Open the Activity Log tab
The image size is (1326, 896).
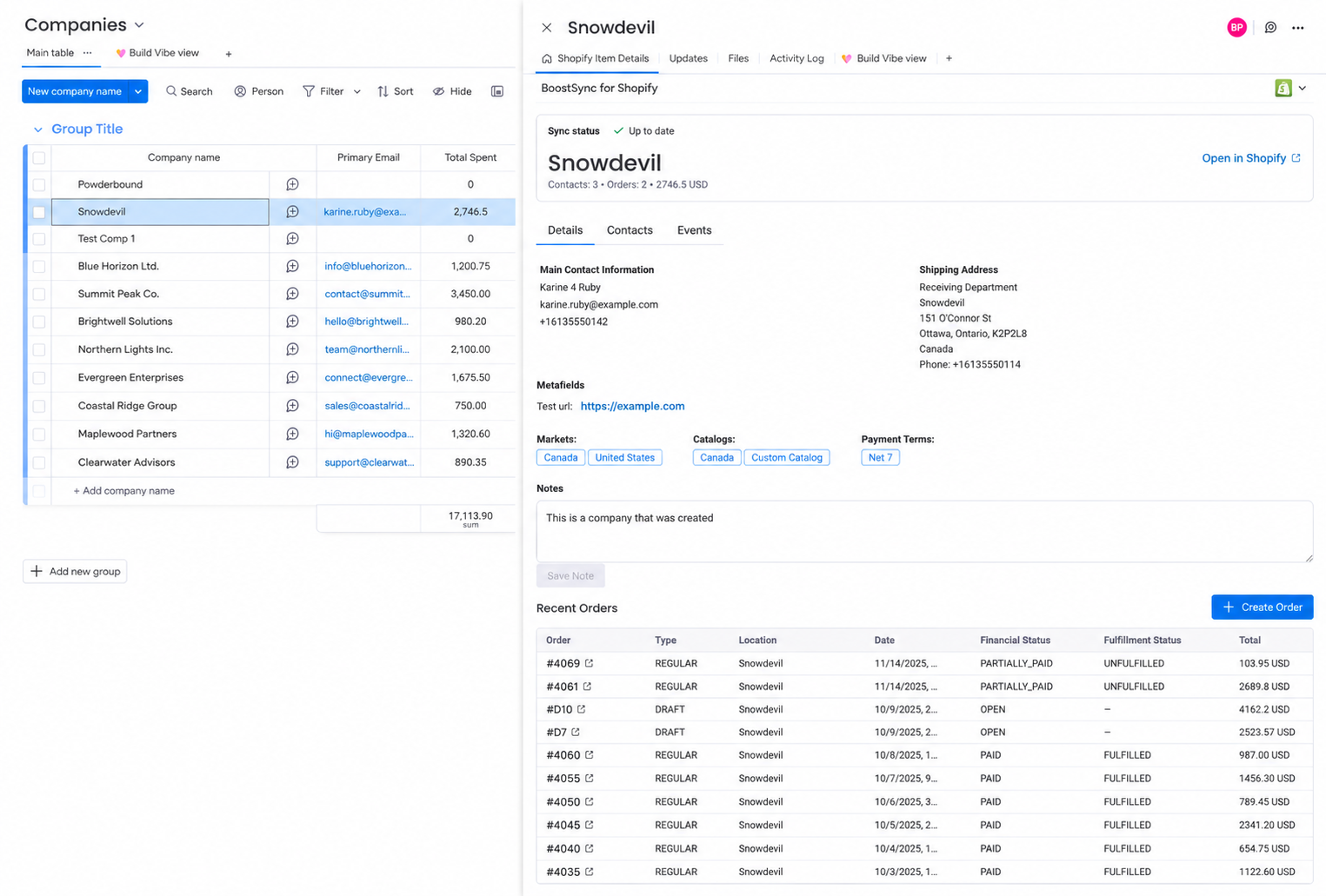point(796,58)
